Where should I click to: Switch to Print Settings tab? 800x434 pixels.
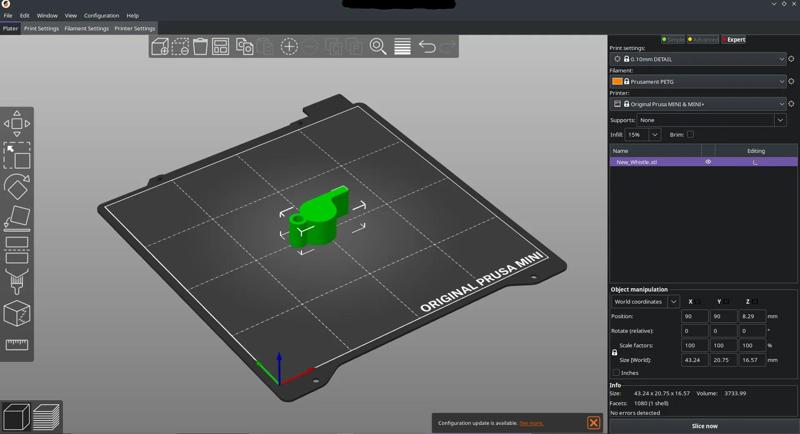tap(41, 29)
